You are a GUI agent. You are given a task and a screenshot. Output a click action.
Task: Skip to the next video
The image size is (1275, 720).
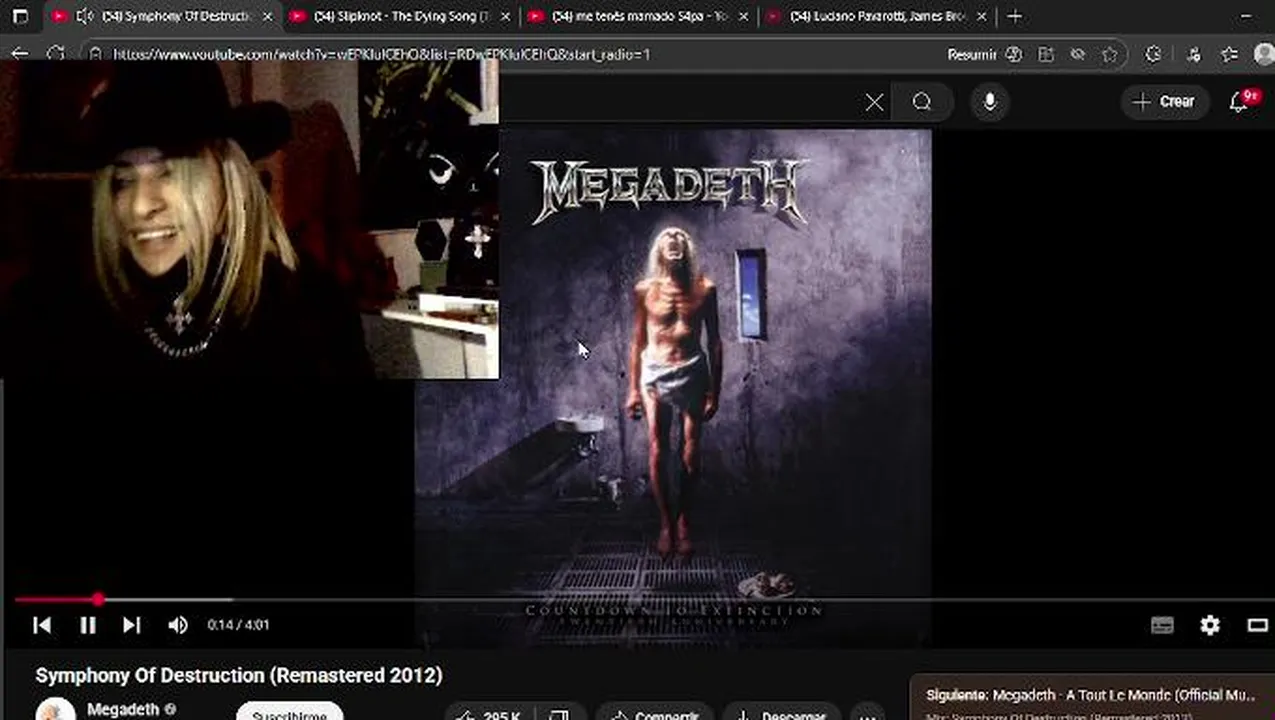point(131,625)
